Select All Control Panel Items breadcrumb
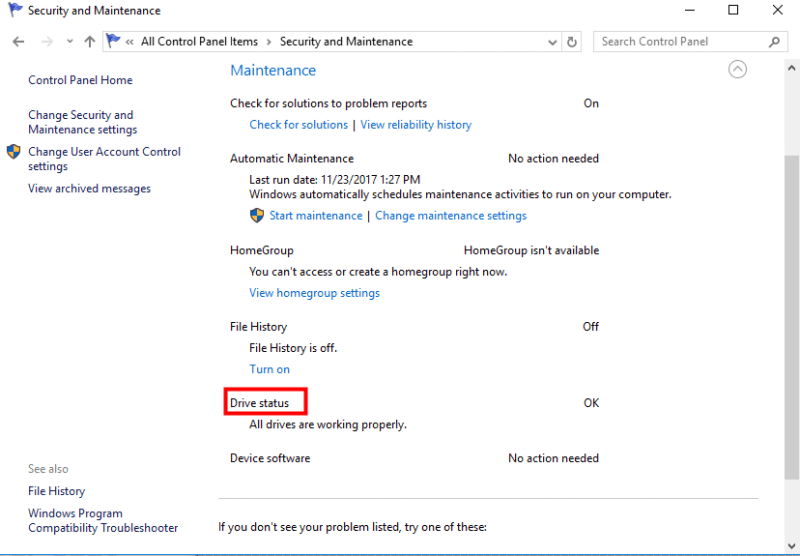 [x=199, y=42]
